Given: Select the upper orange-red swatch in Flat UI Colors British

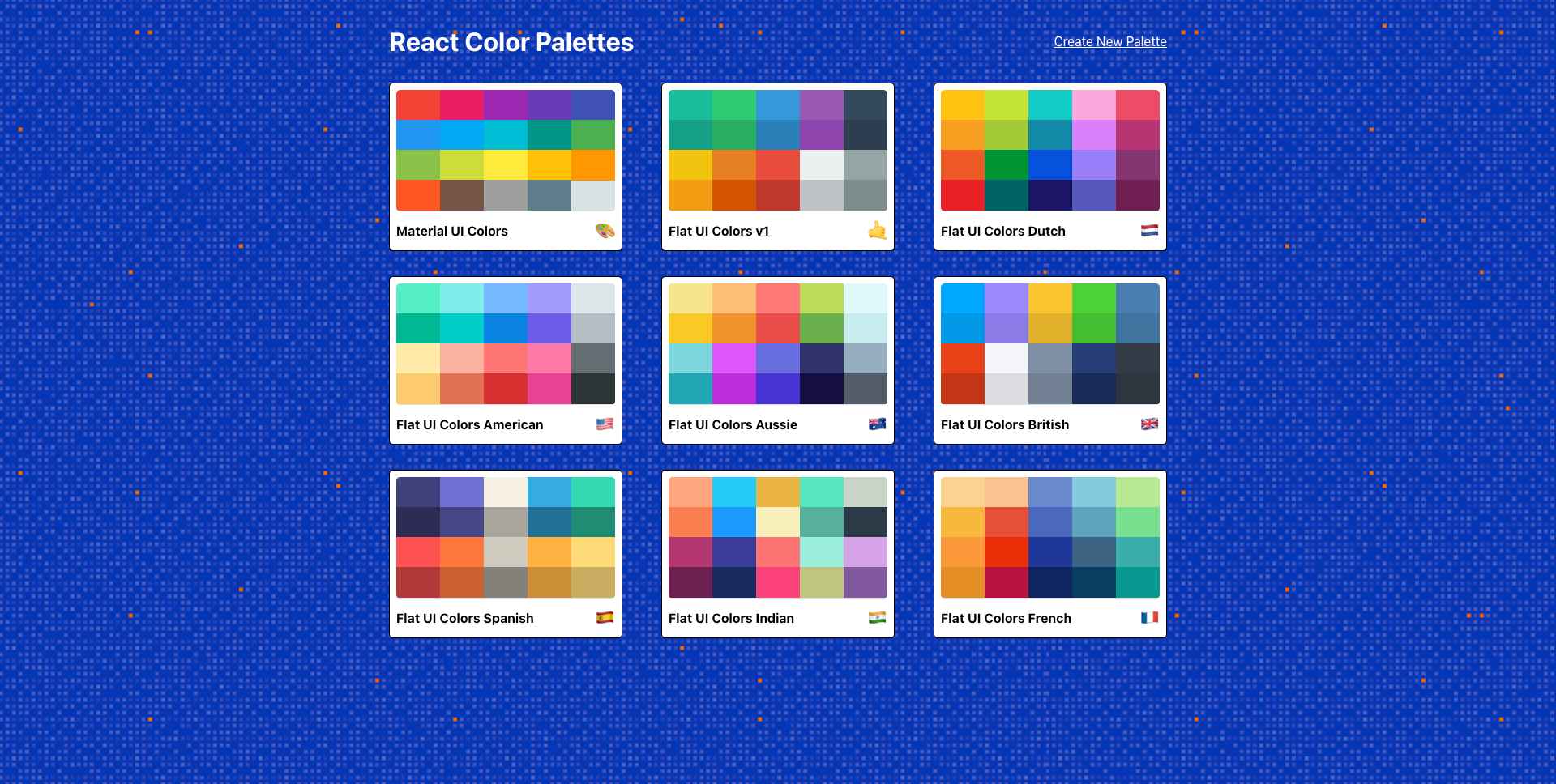Looking at the screenshot, I should coord(963,359).
